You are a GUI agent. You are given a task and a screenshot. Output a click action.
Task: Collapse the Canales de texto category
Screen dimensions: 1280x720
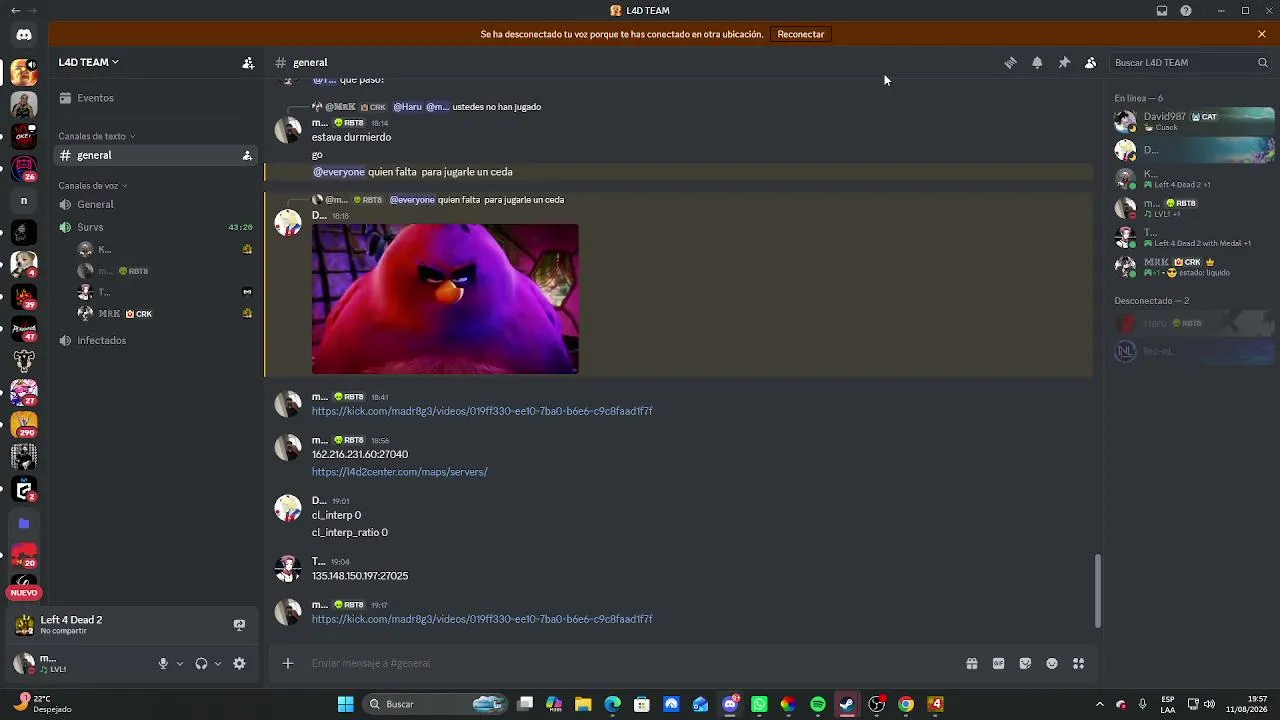pos(96,136)
